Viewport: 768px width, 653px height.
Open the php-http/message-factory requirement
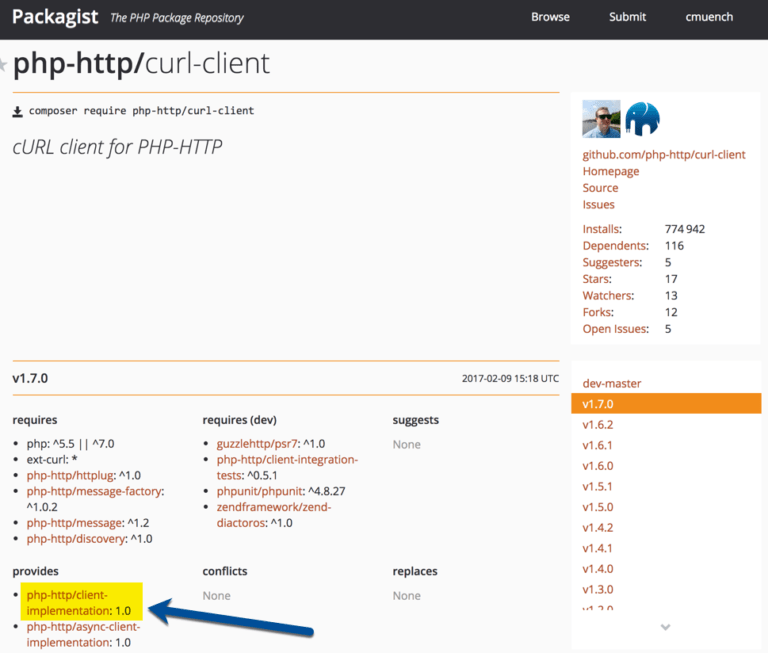[x=94, y=491]
